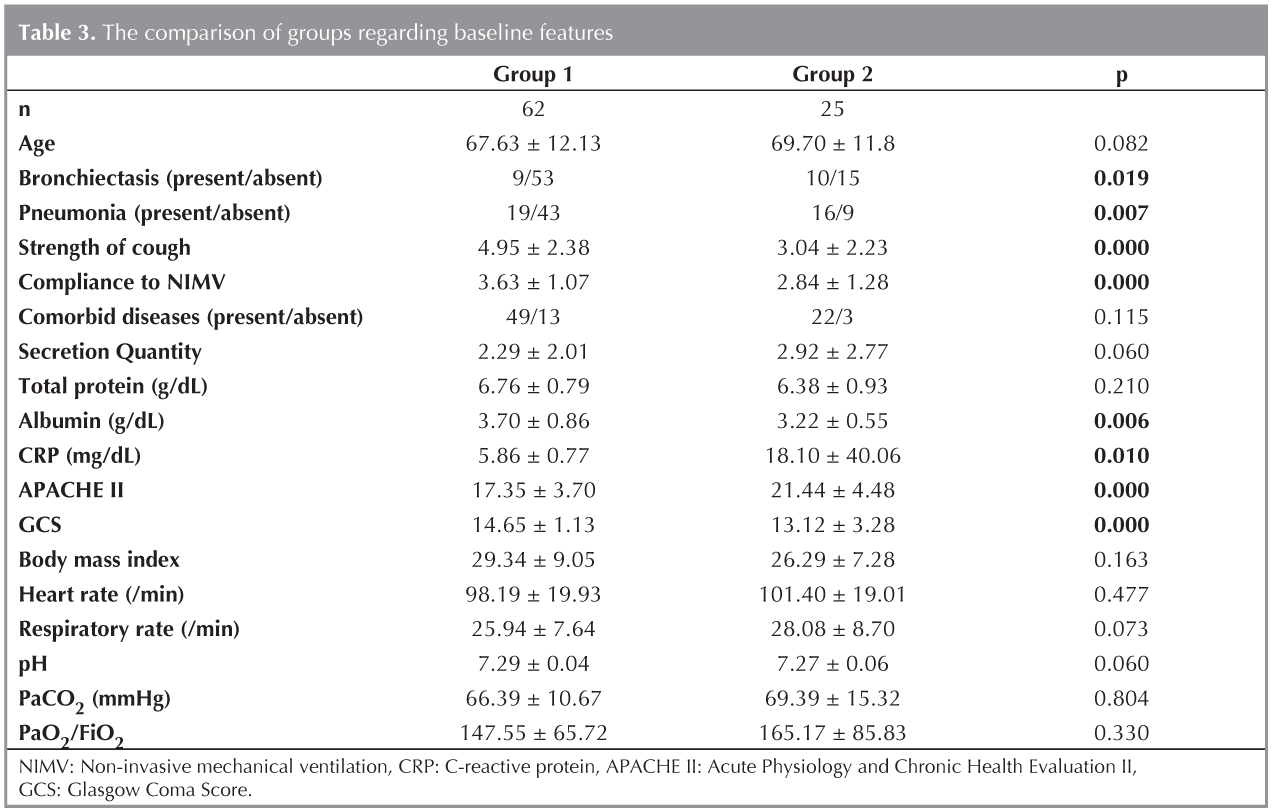The image size is (1272, 812).
Task: Click the Age row label
Action: pos(35,144)
